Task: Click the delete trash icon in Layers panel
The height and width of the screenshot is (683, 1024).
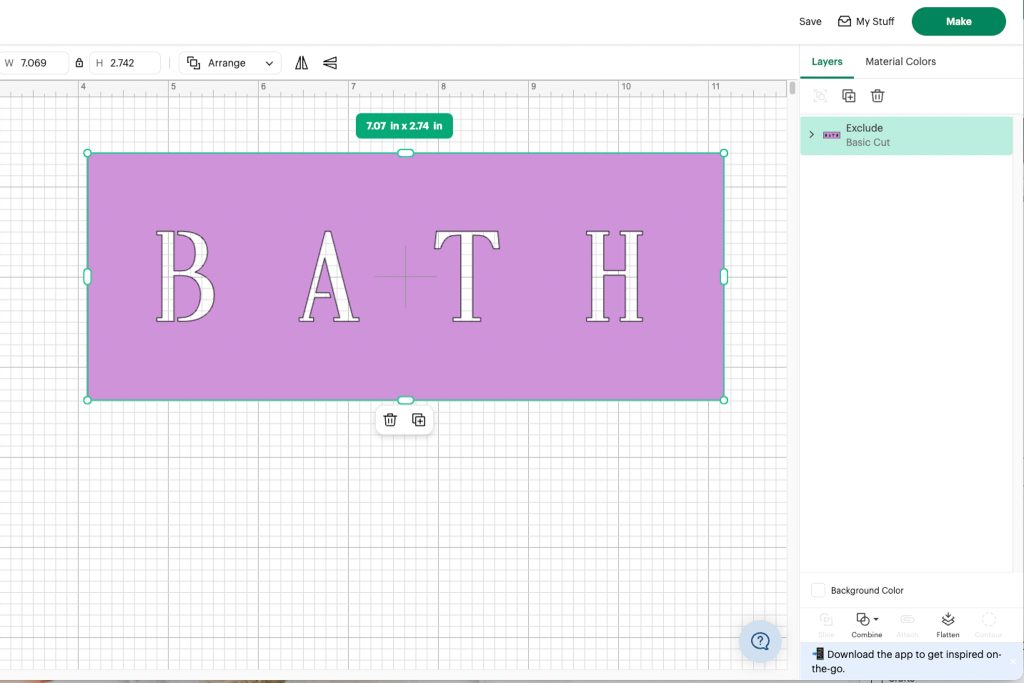Action: 877,95
